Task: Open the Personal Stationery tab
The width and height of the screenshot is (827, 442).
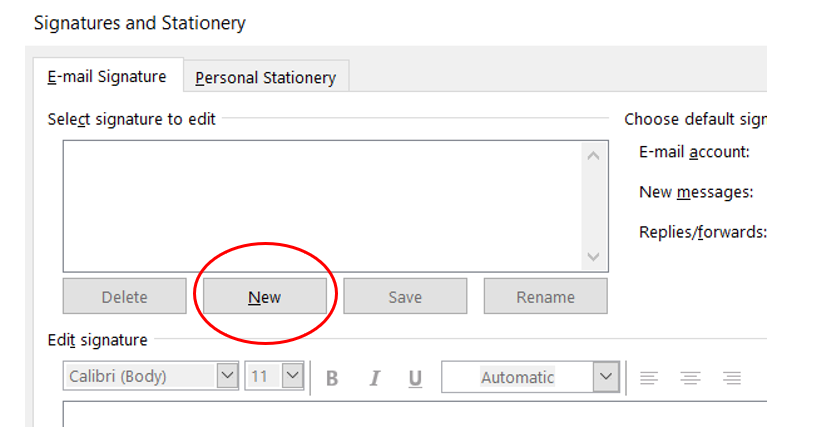Action: 265,77
